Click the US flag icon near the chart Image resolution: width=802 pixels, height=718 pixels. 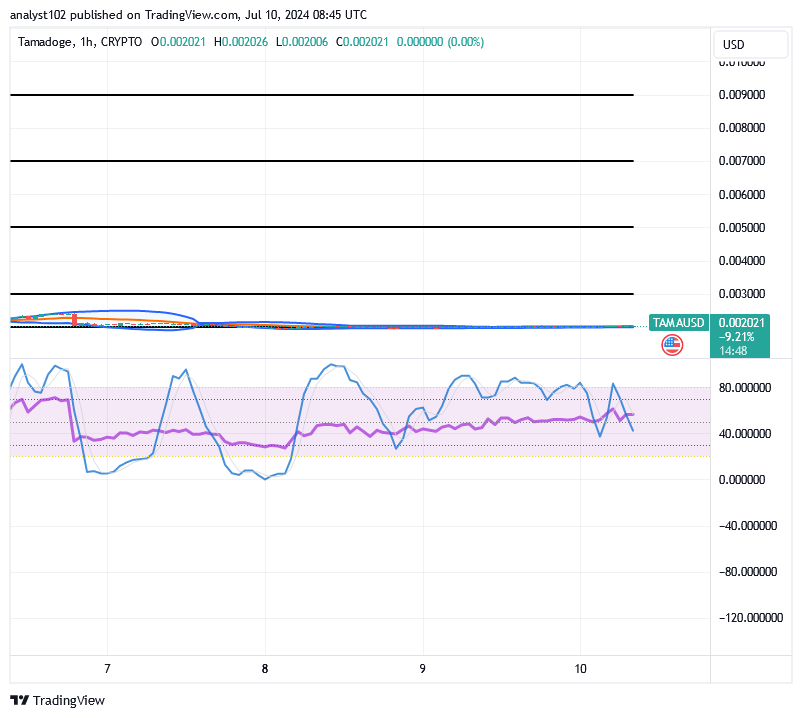point(672,345)
